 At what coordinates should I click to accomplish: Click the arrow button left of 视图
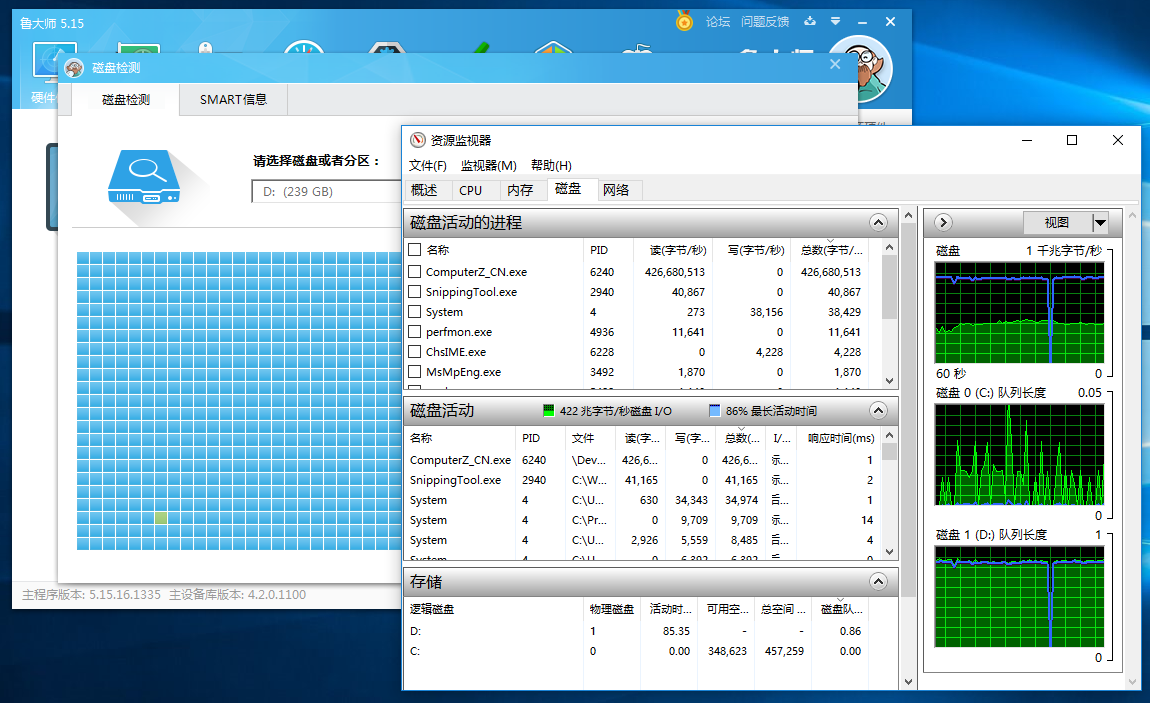[x=943, y=222]
